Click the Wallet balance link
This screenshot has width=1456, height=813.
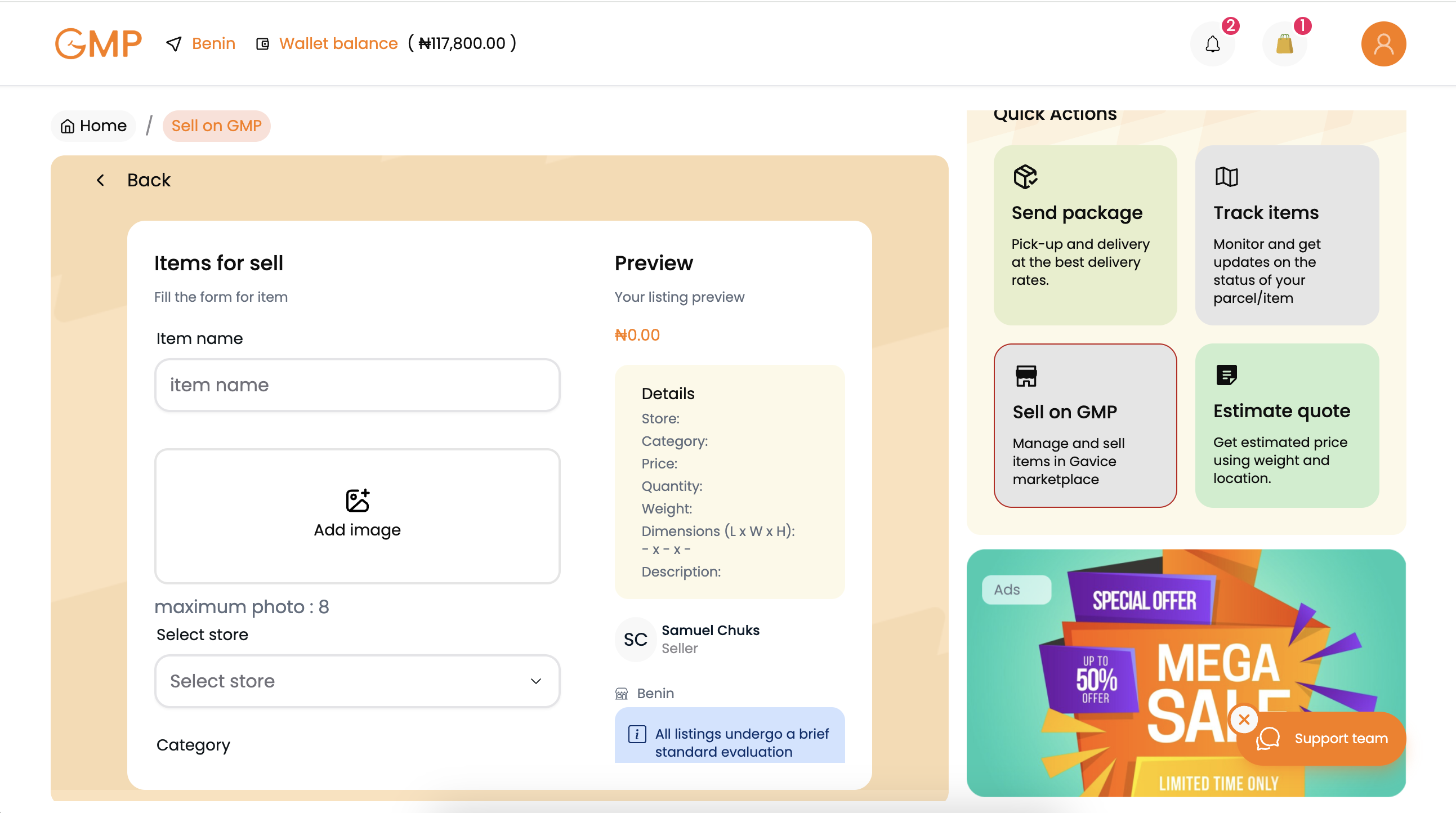pyautogui.click(x=338, y=43)
